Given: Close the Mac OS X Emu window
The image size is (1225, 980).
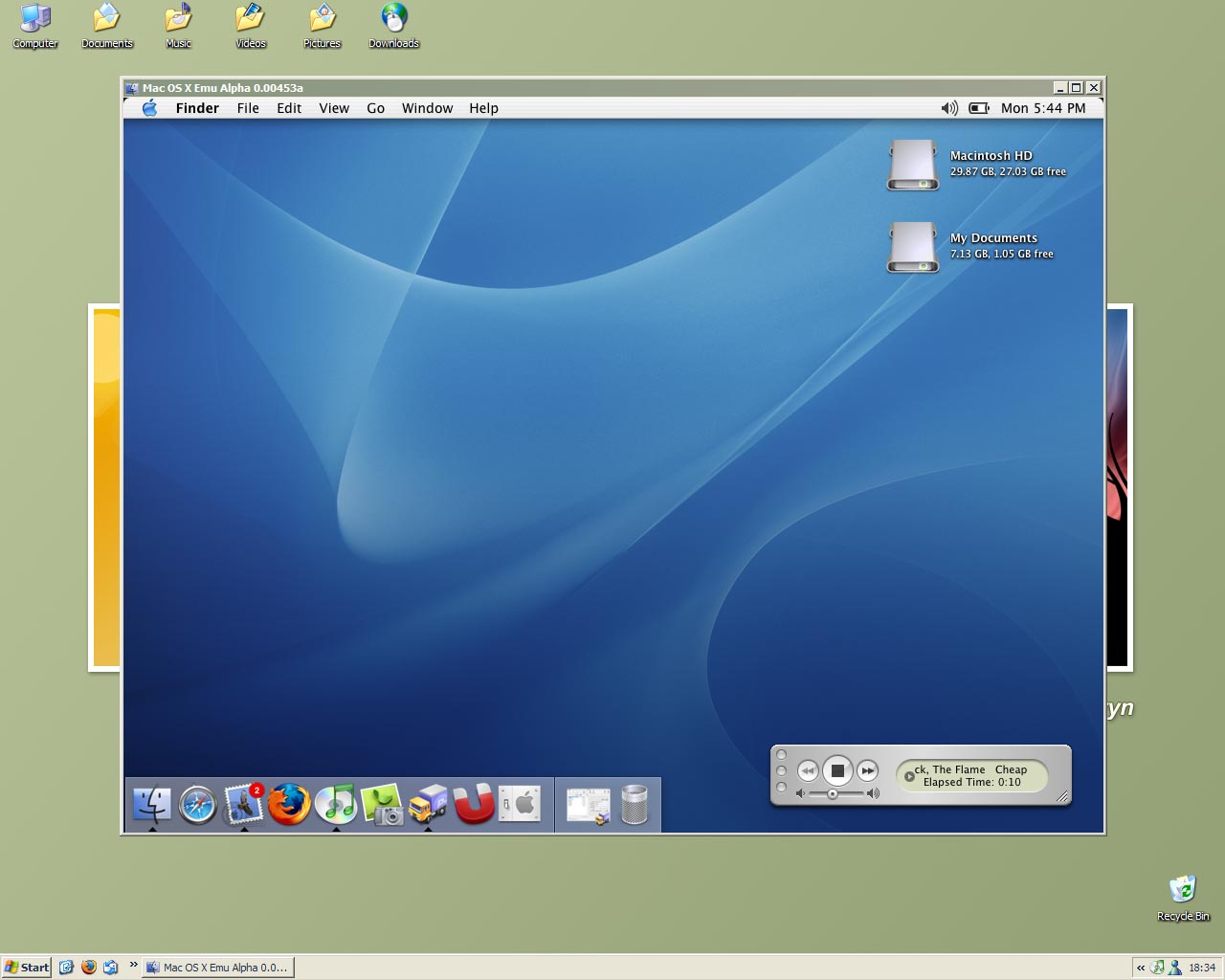Looking at the screenshot, I should pyautogui.click(x=1094, y=87).
